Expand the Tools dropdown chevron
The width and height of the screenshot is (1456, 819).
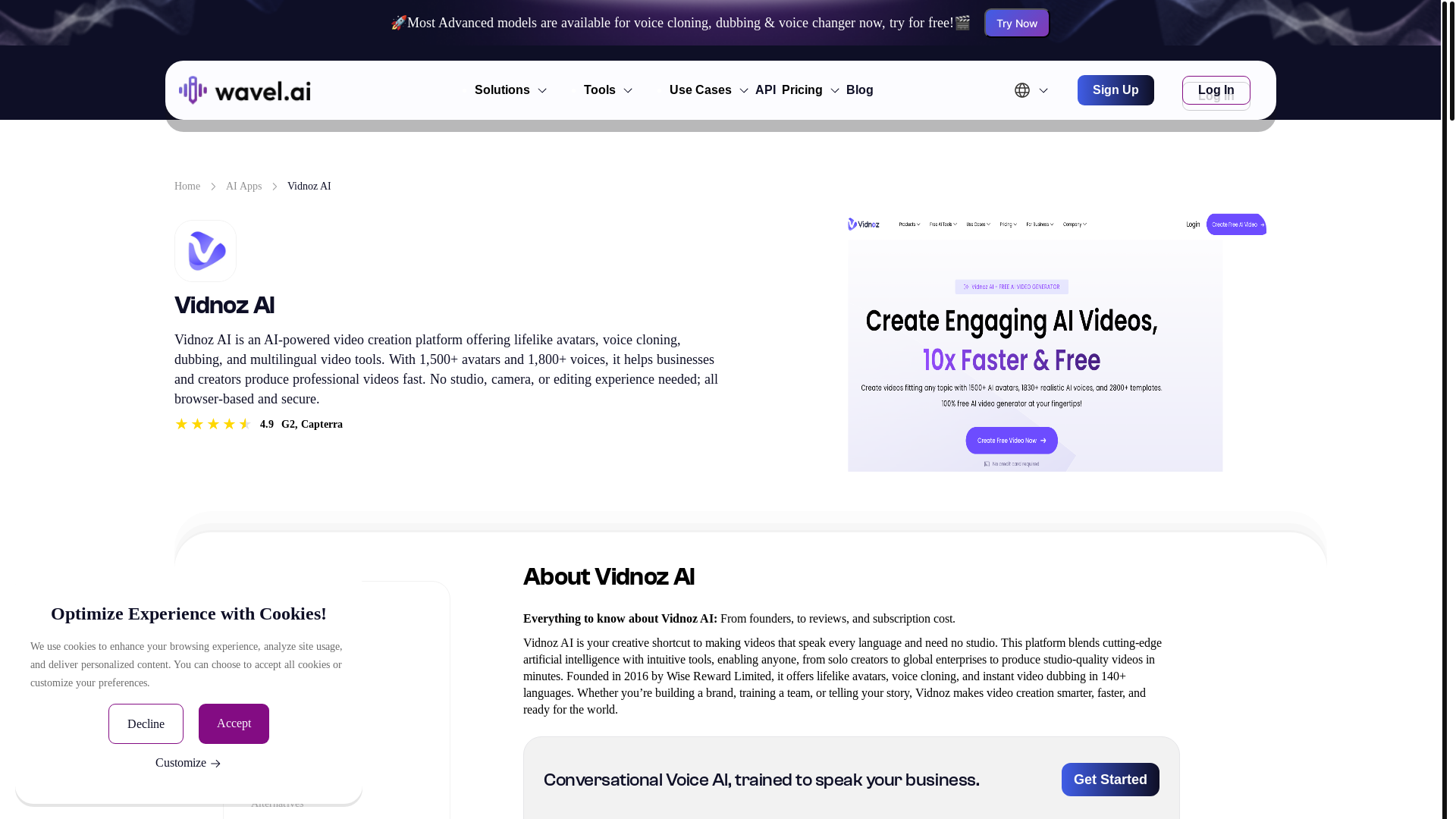[628, 91]
